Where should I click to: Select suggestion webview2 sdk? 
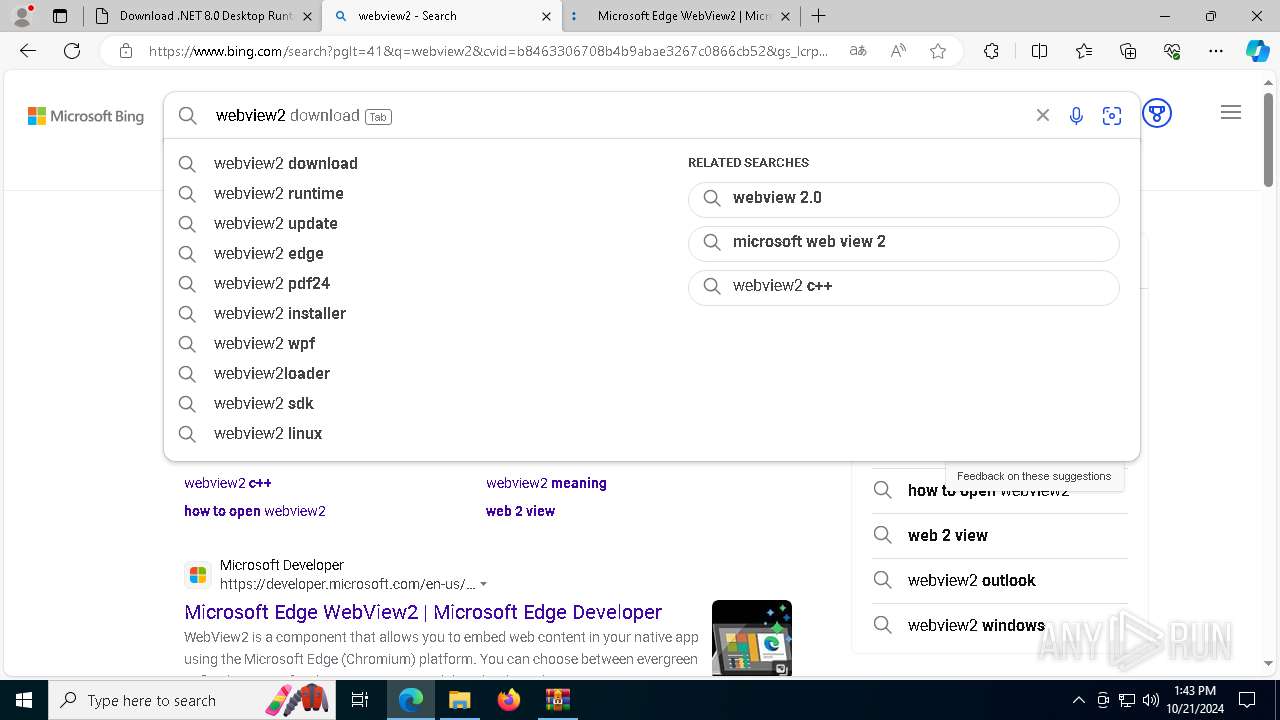263,403
